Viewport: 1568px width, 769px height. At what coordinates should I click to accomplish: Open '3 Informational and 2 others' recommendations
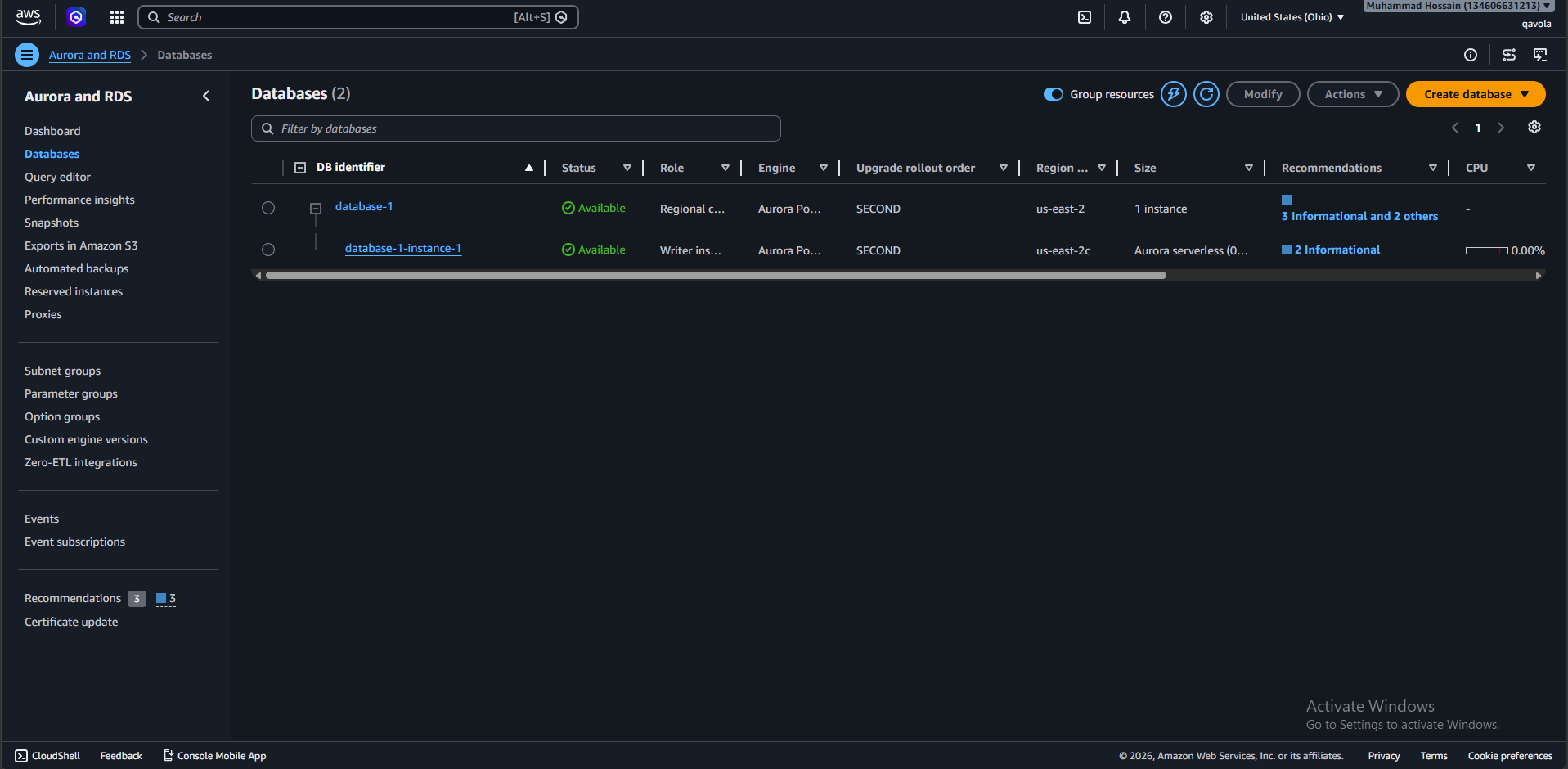tap(1359, 216)
